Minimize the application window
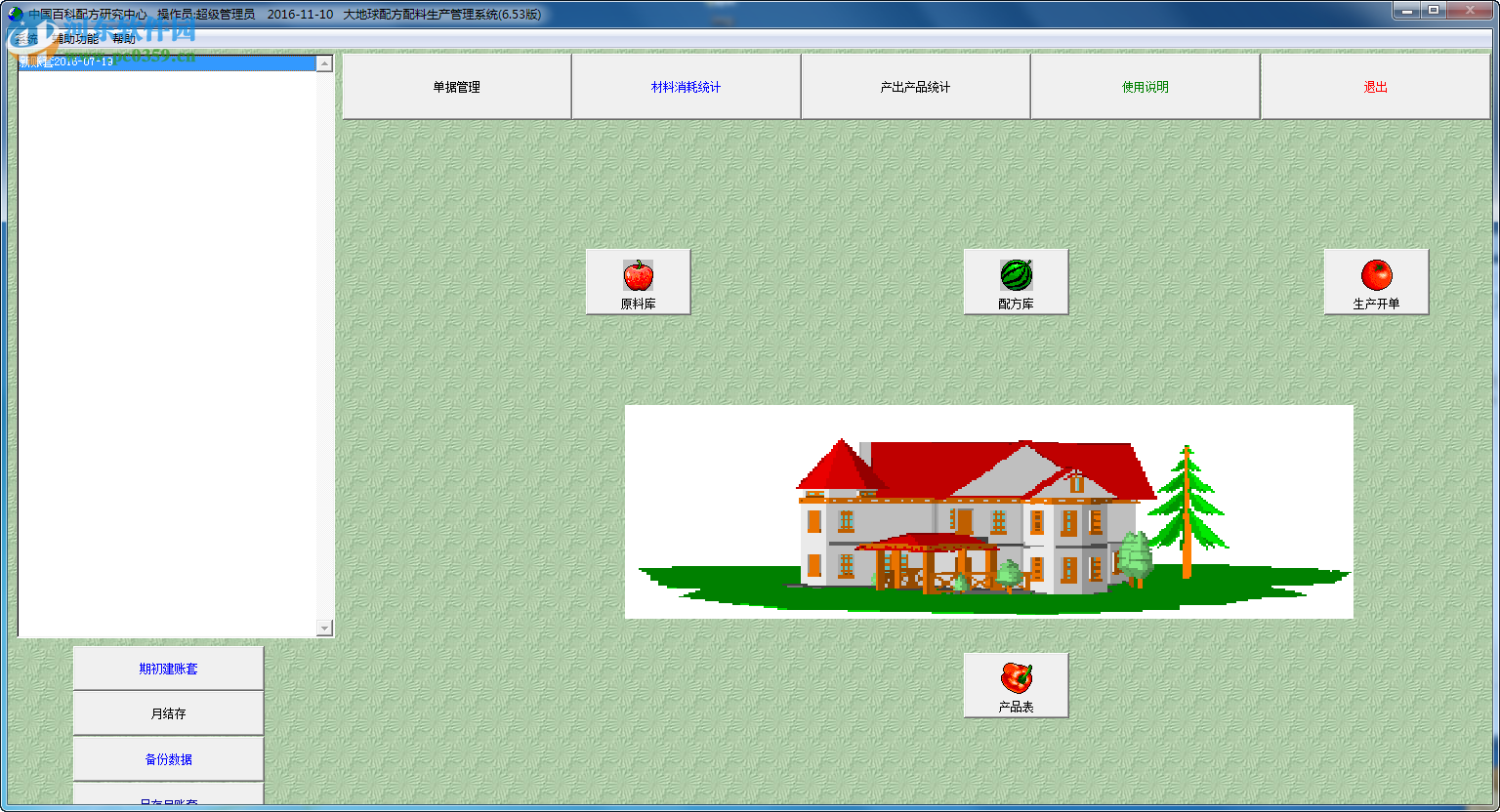 point(1406,11)
